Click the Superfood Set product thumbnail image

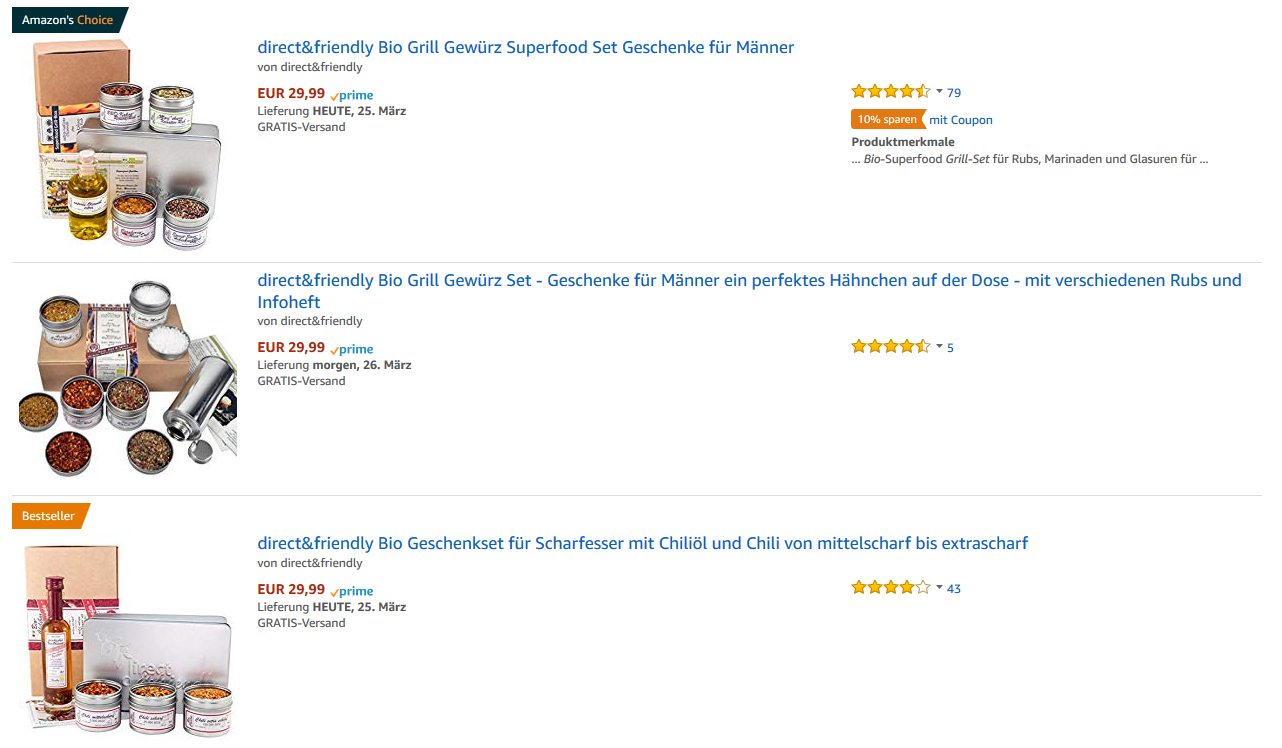(125, 145)
